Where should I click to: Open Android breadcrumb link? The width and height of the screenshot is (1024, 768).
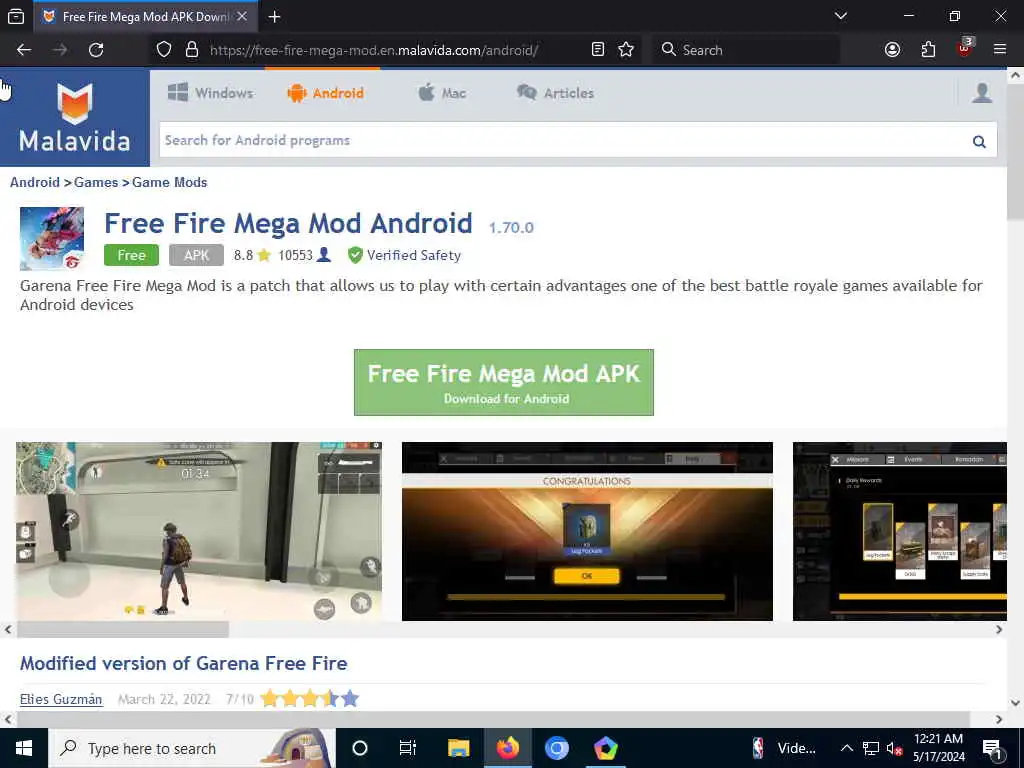(x=35, y=182)
